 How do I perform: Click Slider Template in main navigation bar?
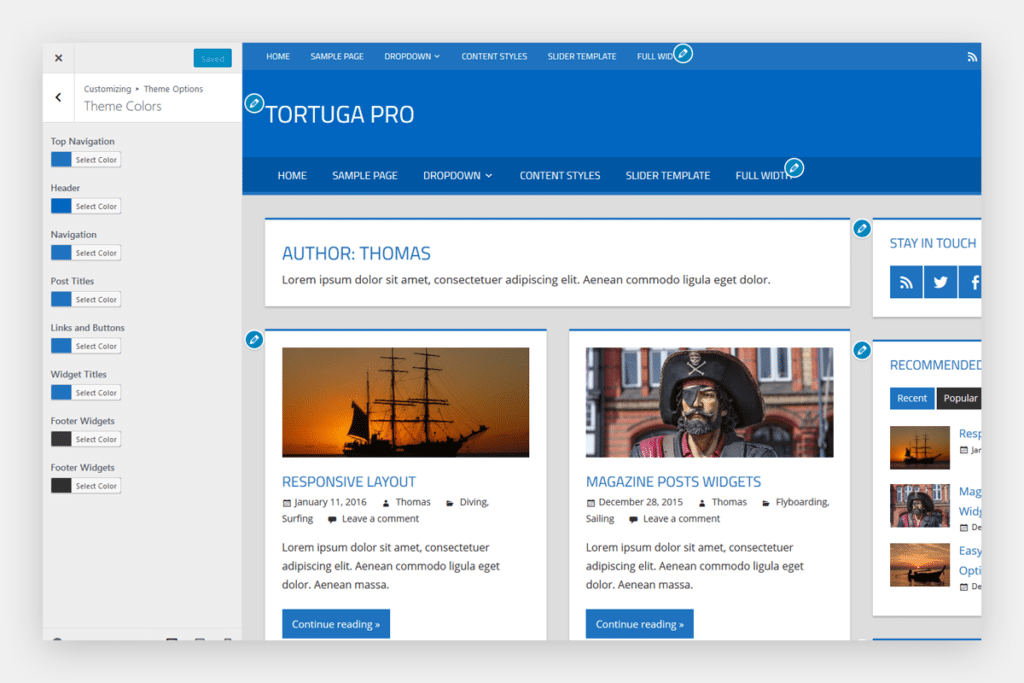667,176
